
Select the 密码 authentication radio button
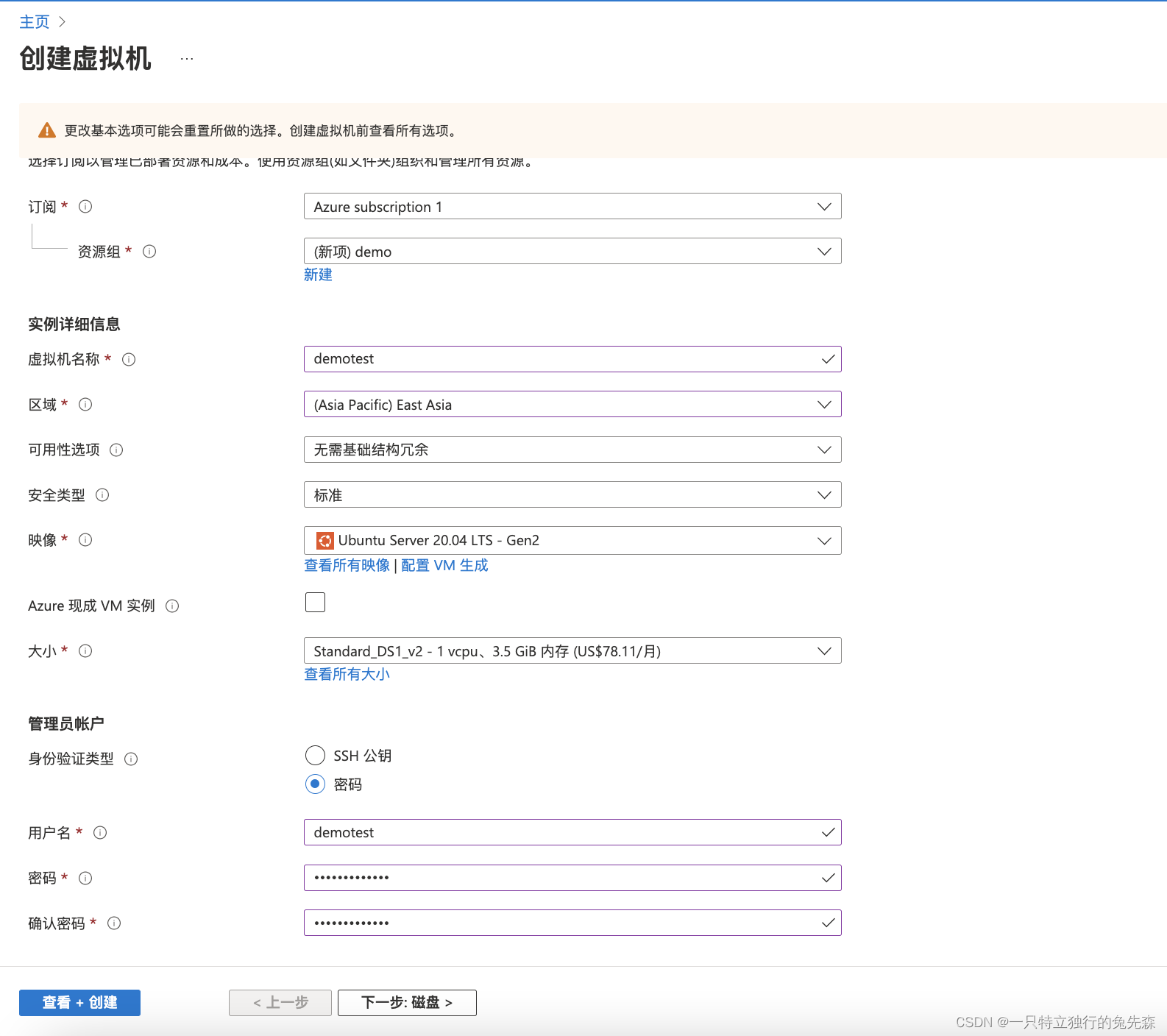(315, 784)
